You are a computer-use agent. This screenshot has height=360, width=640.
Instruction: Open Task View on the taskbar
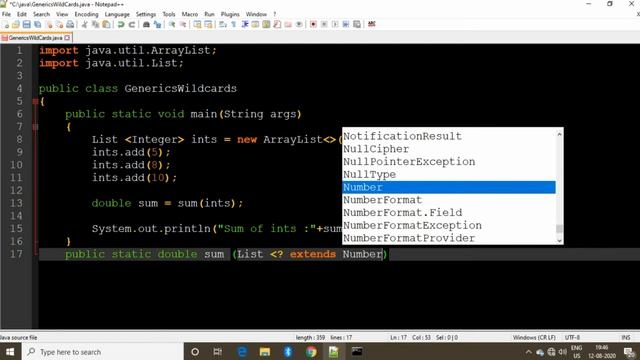218,352
